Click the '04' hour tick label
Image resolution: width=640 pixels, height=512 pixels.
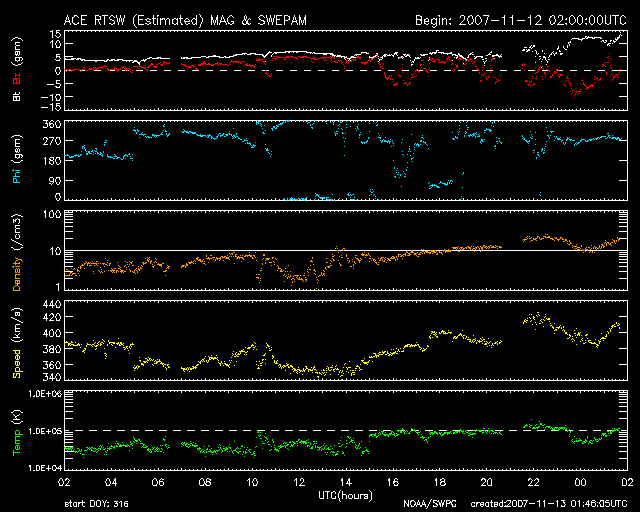coord(111,482)
